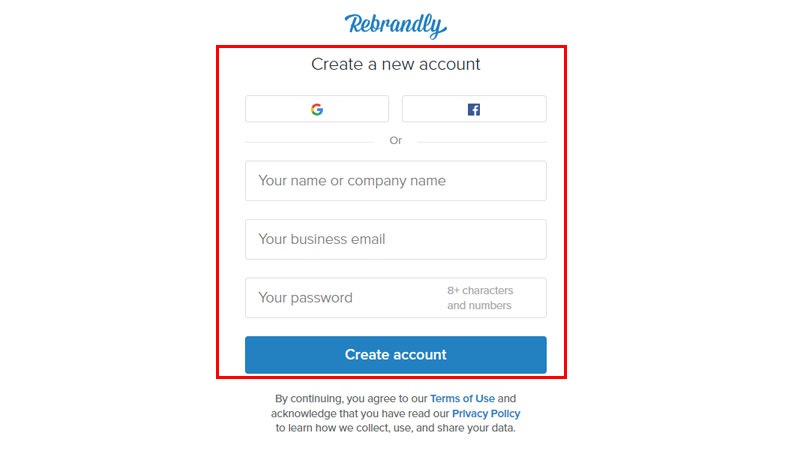Image resolution: width=800 pixels, height=450 pixels.
Task: Click the divider line left of 'Or'
Action: [x=310, y=141]
